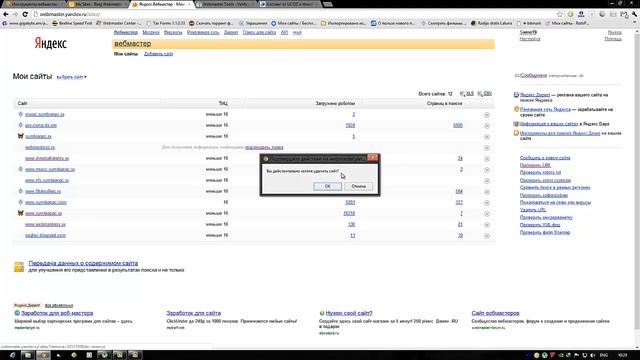Open 'Добавить сайт' link
This screenshot has width=640, height=360.
pos(158,54)
